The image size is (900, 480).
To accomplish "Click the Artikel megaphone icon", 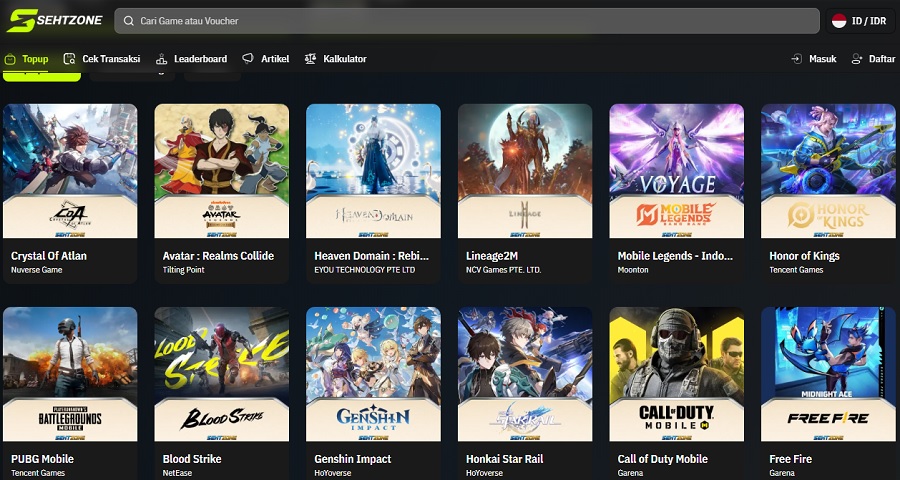I will (x=247, y=59).
